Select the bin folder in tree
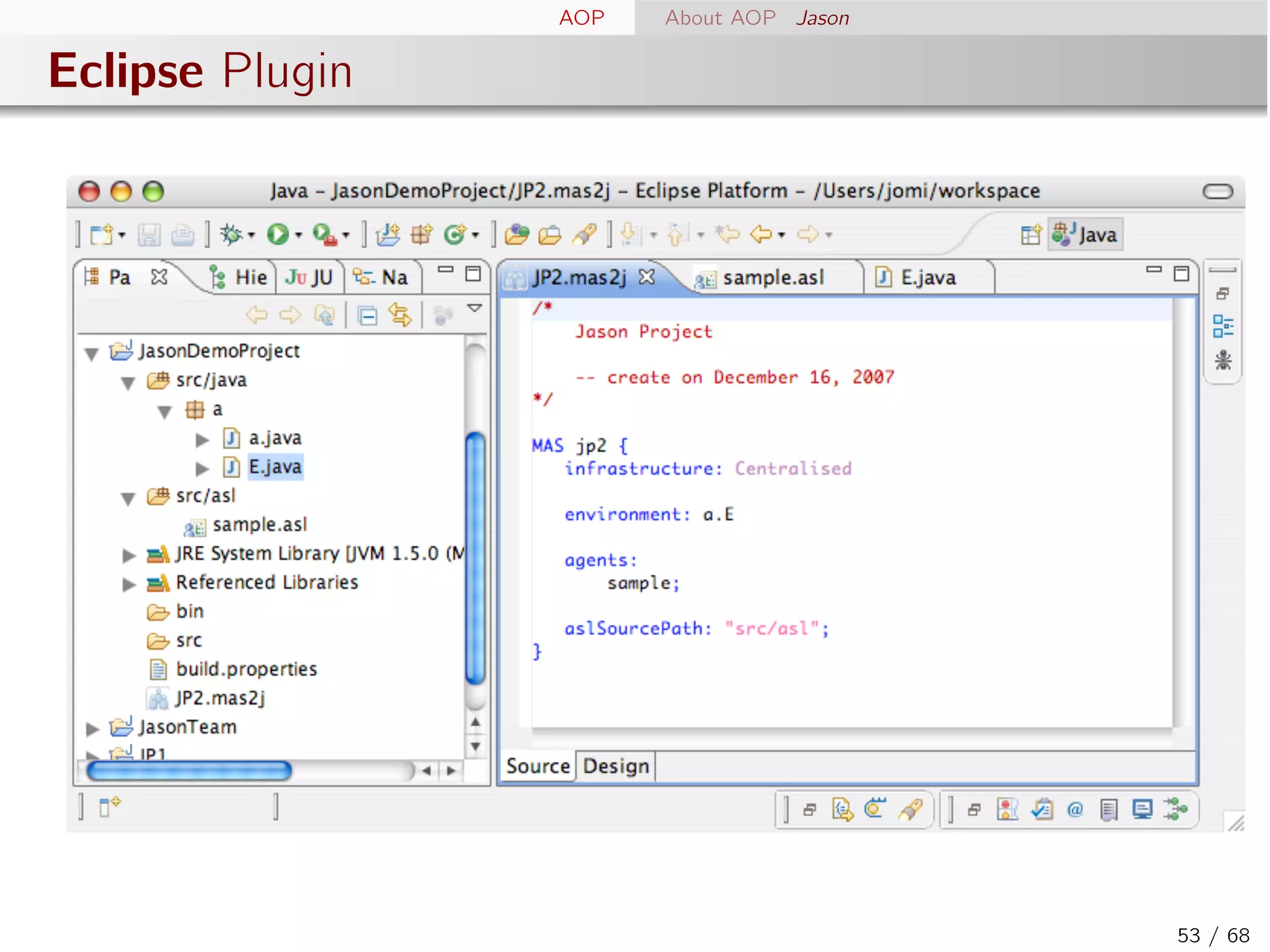The width and height of the screenshot is (1270, 952). [189, 612]
